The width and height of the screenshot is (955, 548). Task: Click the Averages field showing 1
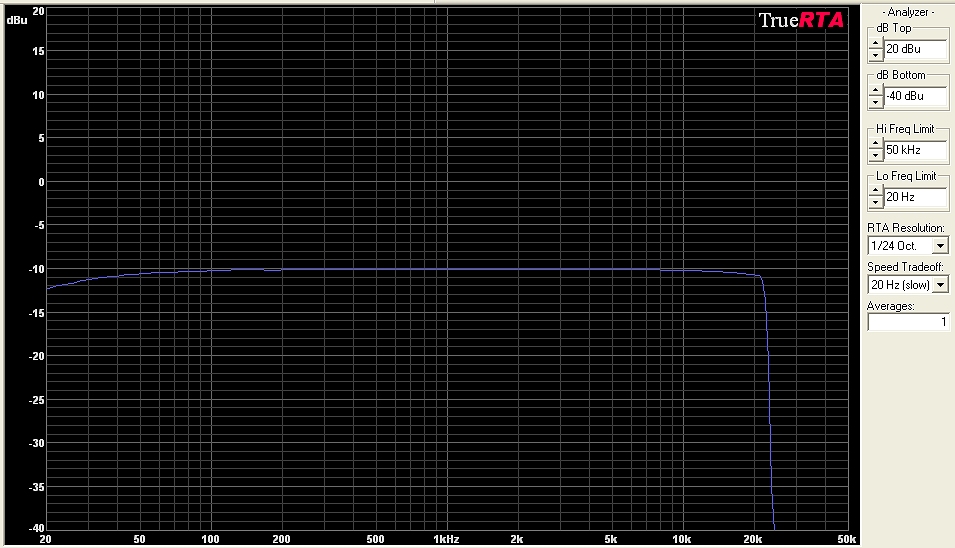tap(908, 322)
